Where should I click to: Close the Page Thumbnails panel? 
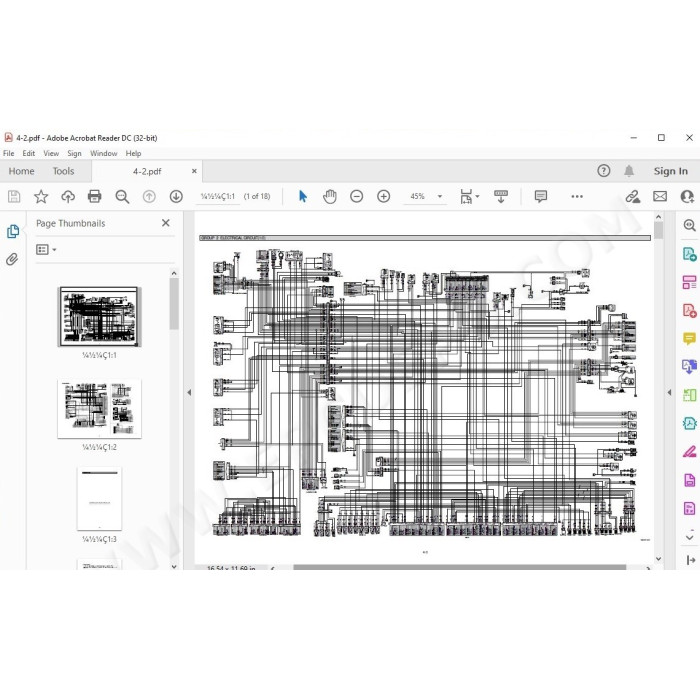[x=166, y=223]
